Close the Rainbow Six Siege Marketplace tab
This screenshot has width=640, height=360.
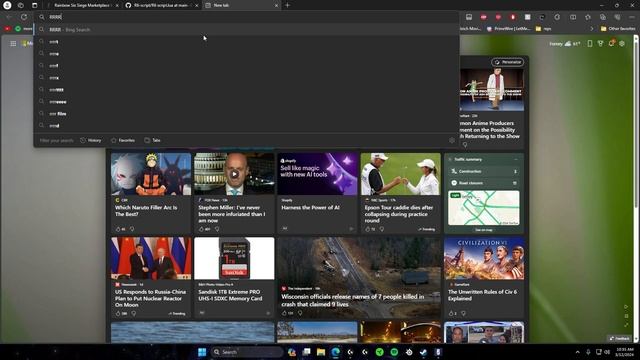coord(117,5)
